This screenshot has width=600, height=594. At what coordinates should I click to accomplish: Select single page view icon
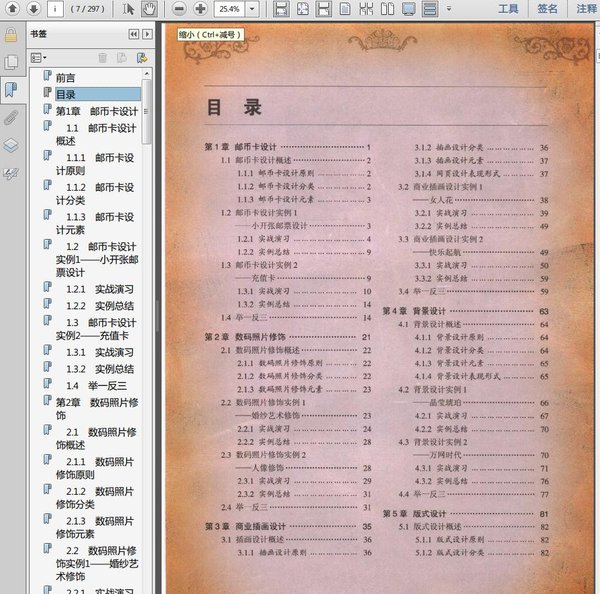point(345,9)
